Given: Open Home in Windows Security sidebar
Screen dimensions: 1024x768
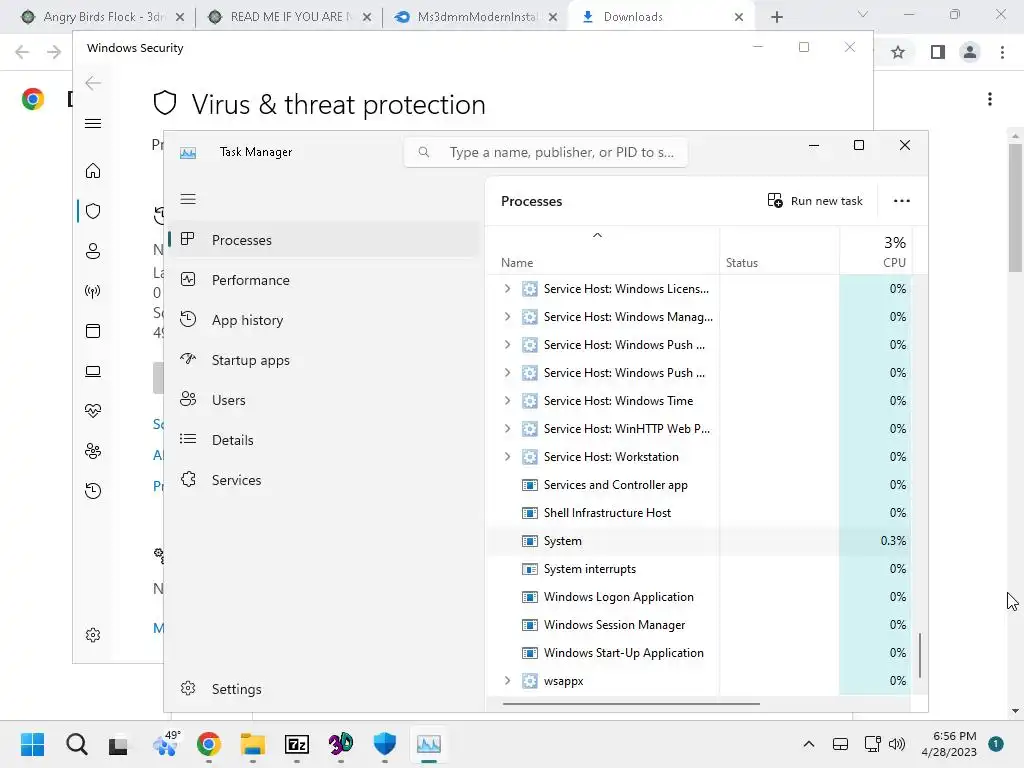Looking at the screenshot, I should click(93, 171).
